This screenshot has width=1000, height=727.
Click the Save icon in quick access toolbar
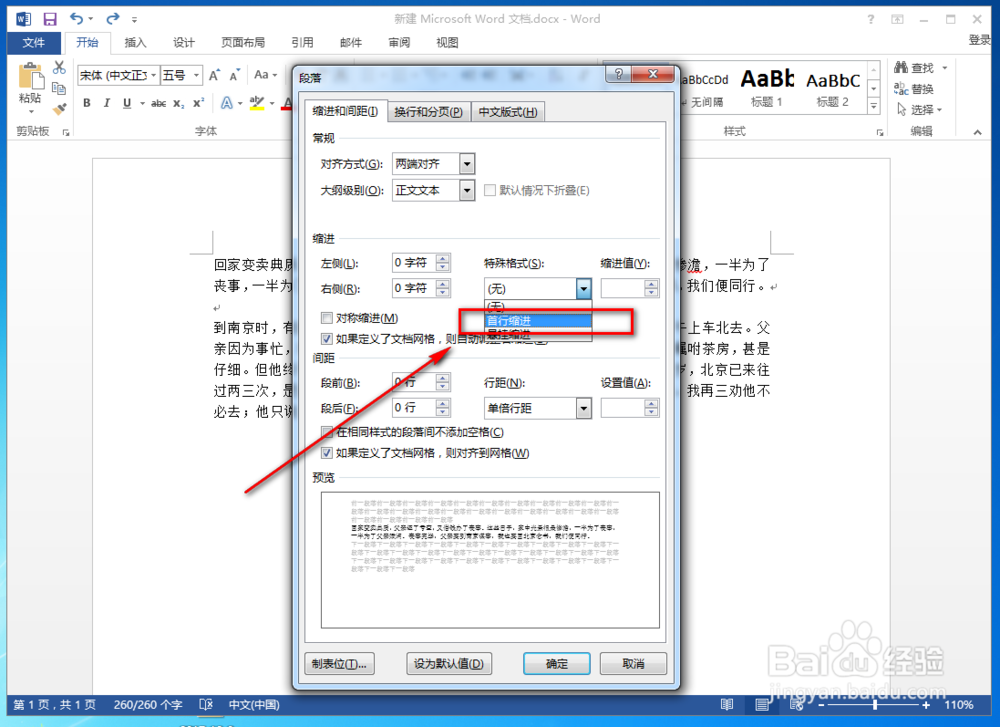coord(50,19)
